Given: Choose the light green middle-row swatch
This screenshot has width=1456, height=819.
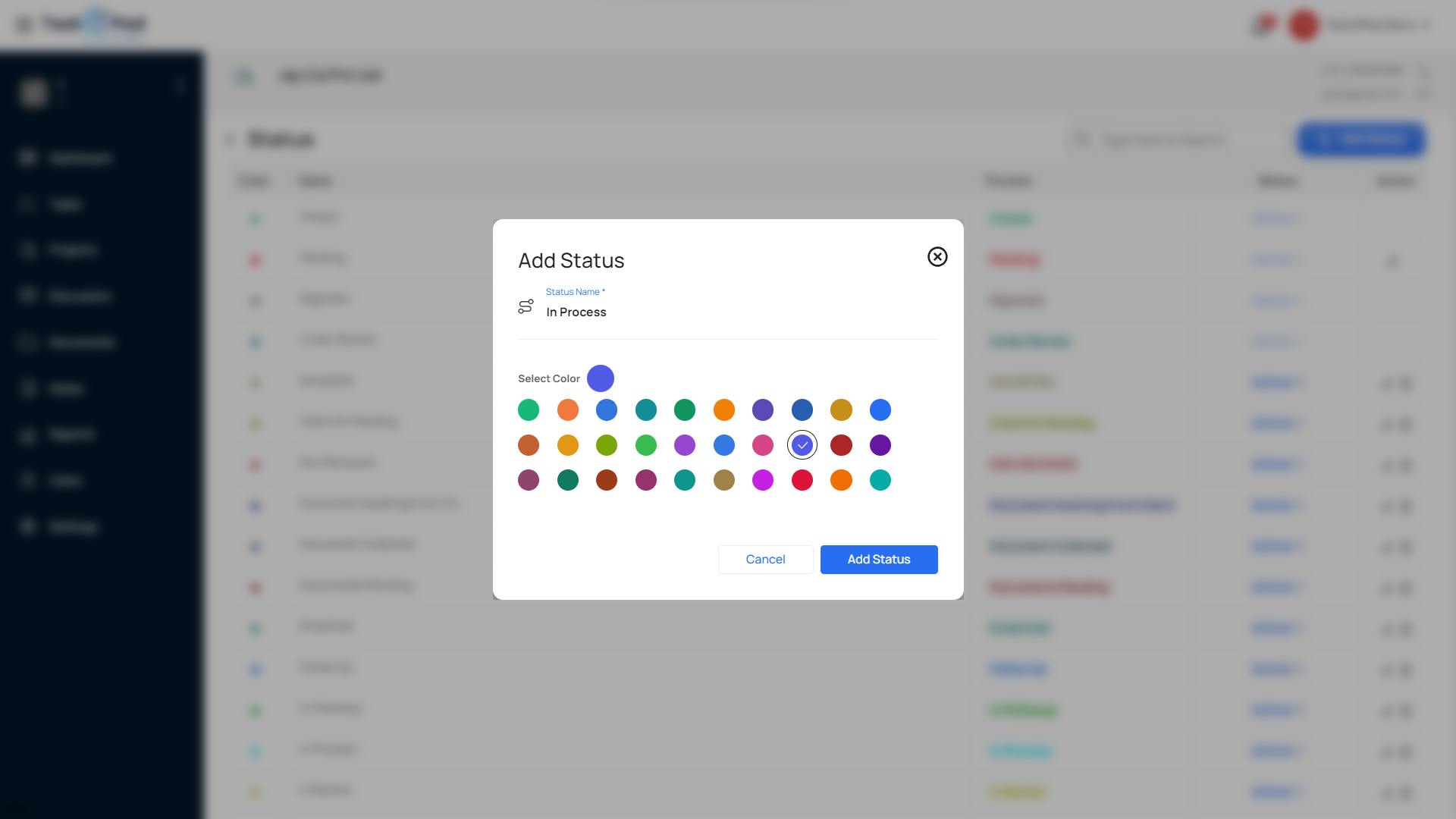Looking at the screenshot, I should [646, 445].
